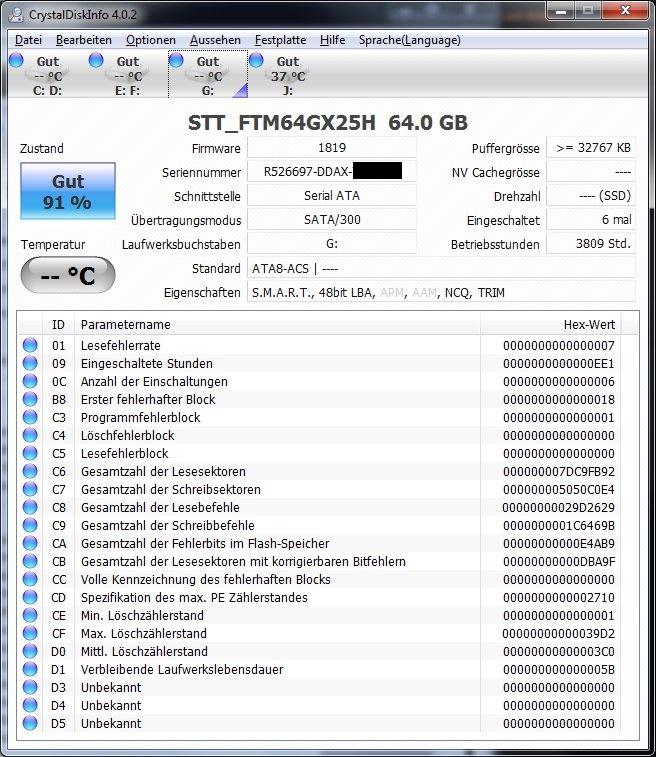656x757 pixels.
Task: Click the Eigenschaften field with S.M.A.R.T.
Action: (x=441, y=293)
